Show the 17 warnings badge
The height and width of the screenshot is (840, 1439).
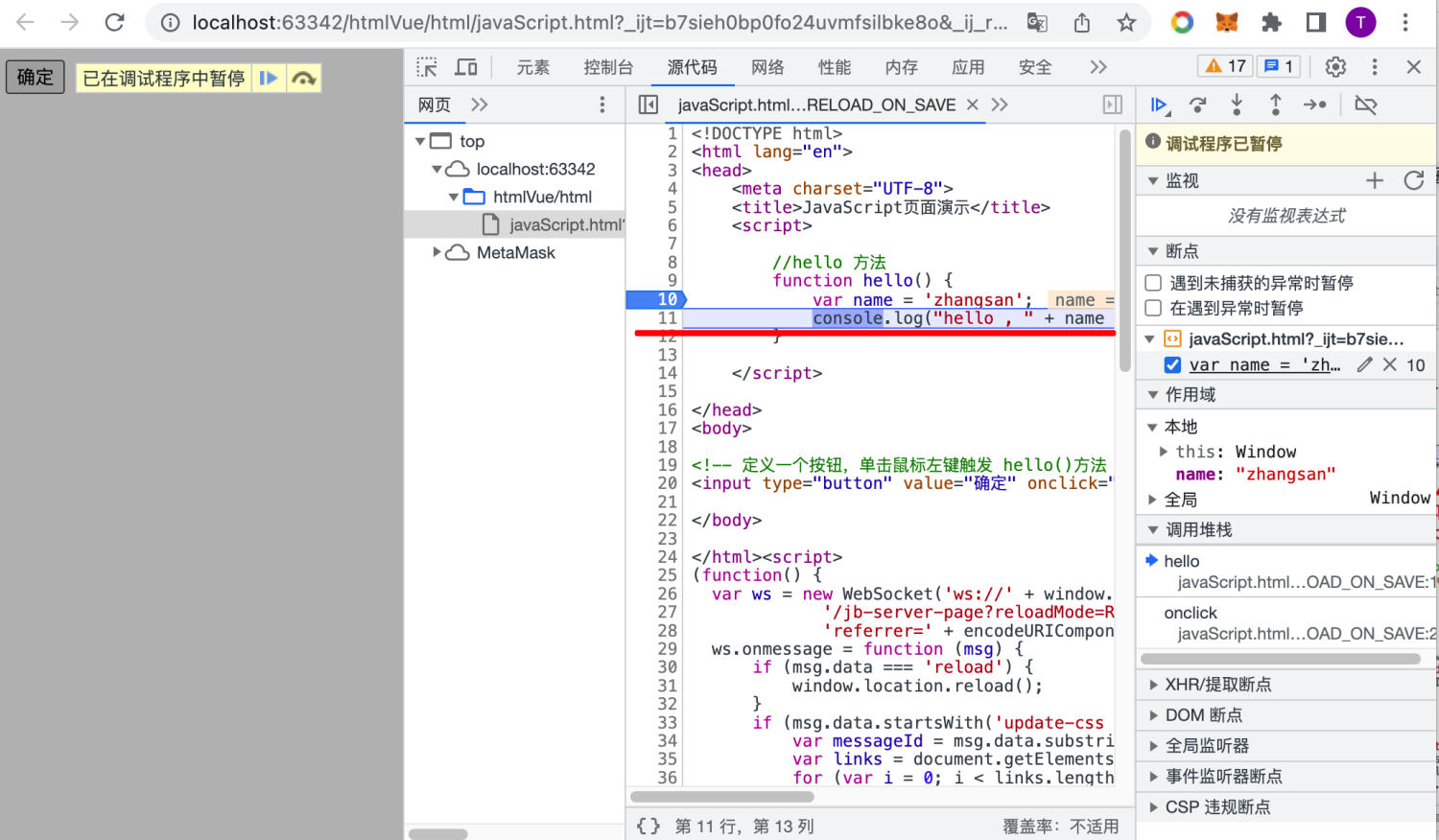point(1226,66)
